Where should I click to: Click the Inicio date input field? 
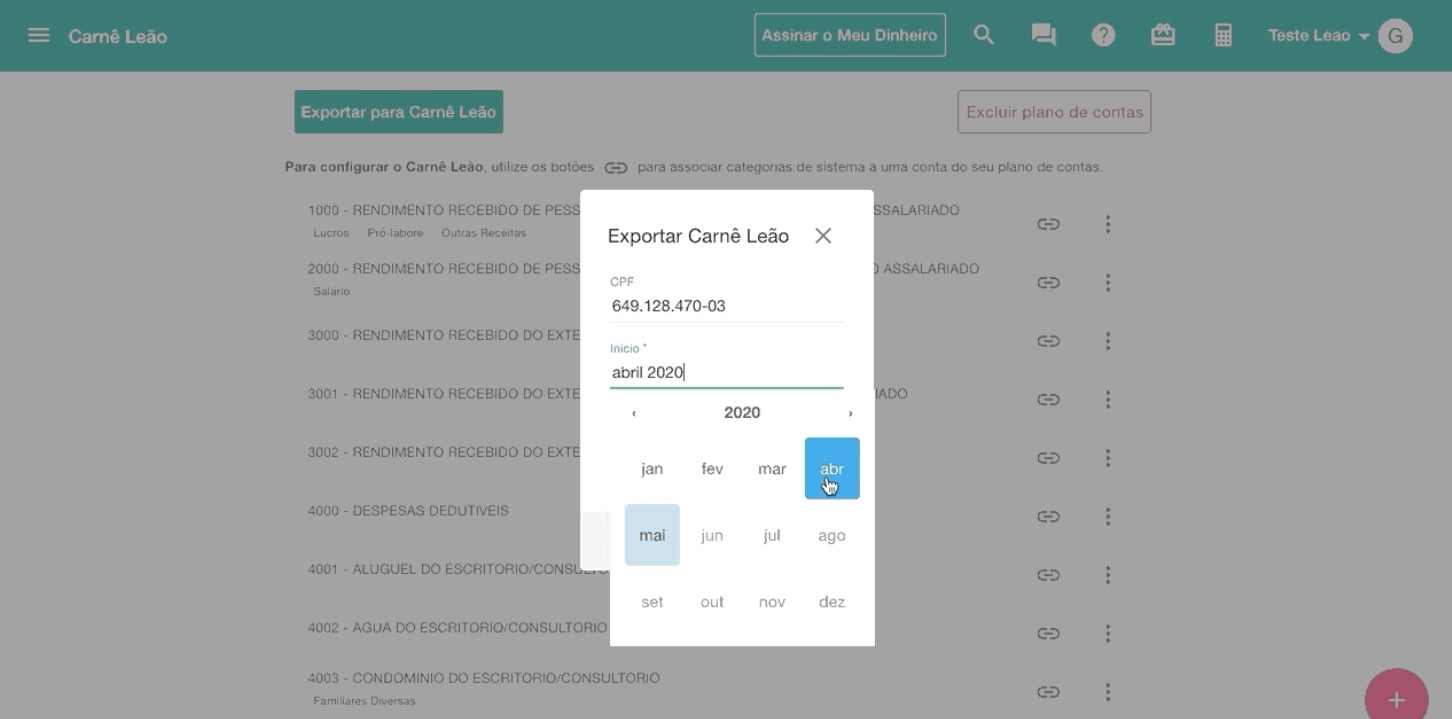[x=726, y=372]
